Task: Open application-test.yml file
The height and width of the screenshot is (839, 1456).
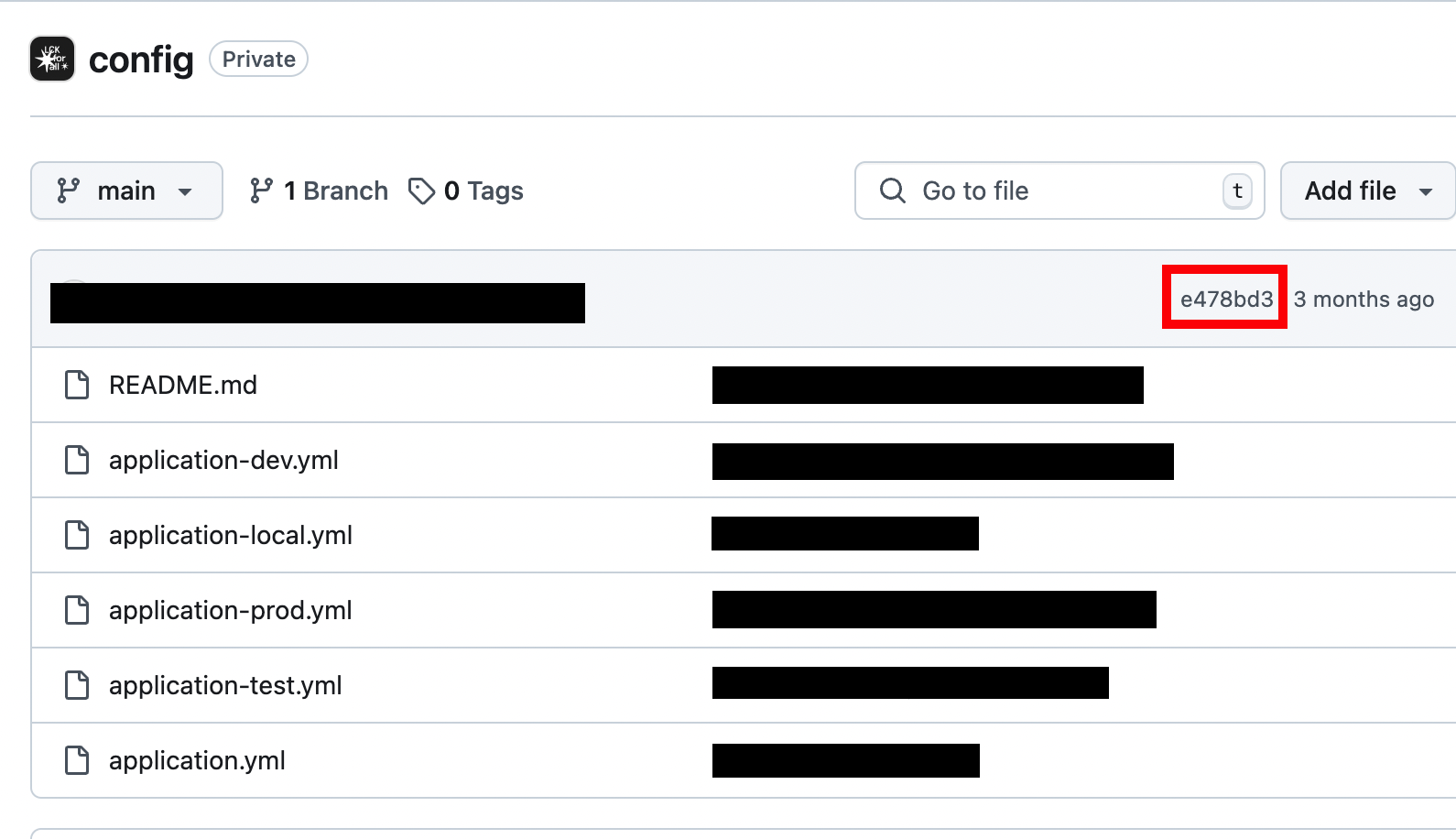Action: [225, 685]
